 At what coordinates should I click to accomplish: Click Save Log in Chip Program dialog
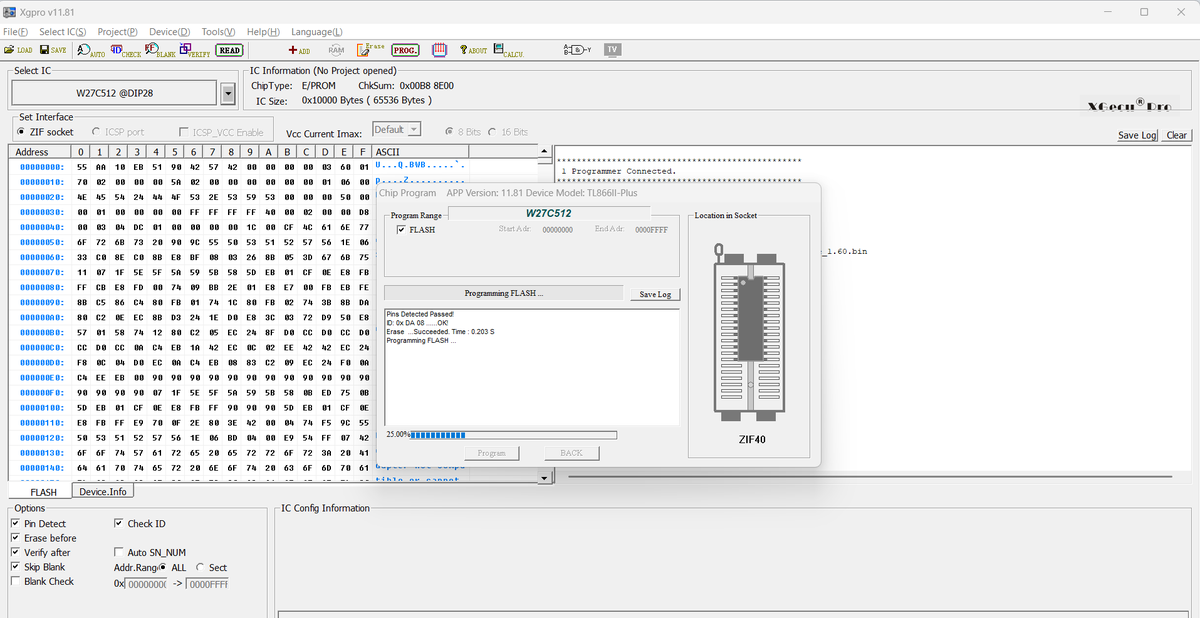(x=656, y=294)
